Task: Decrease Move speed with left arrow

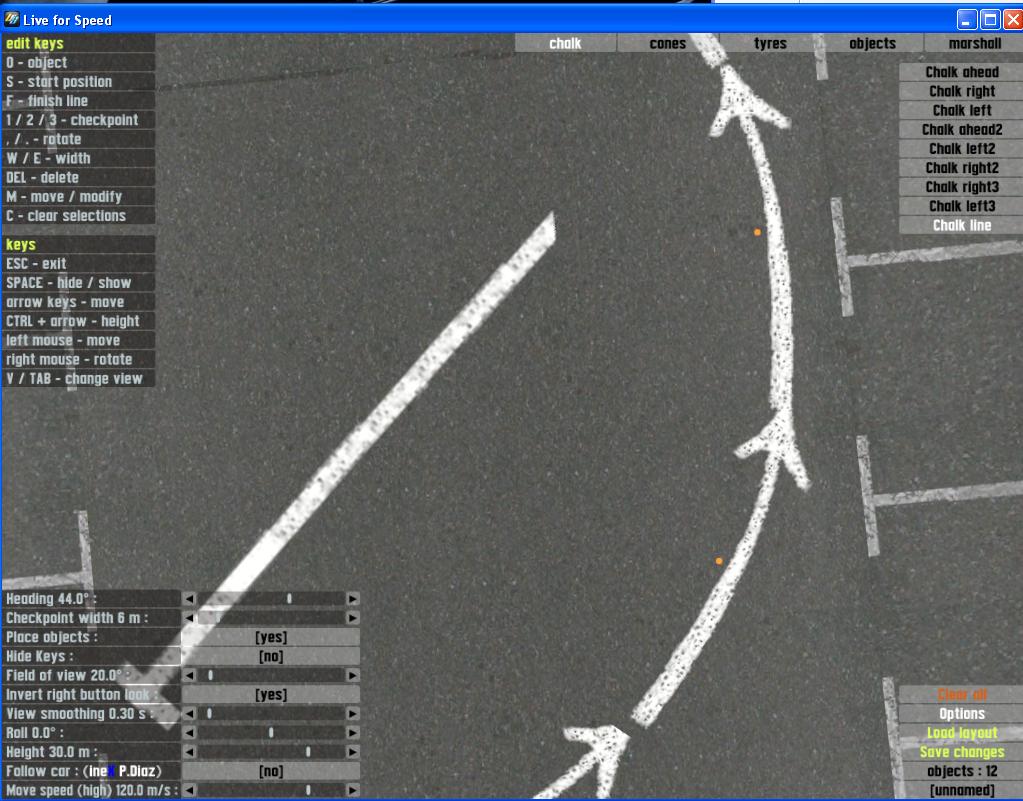Action: (x=189, y=790)
